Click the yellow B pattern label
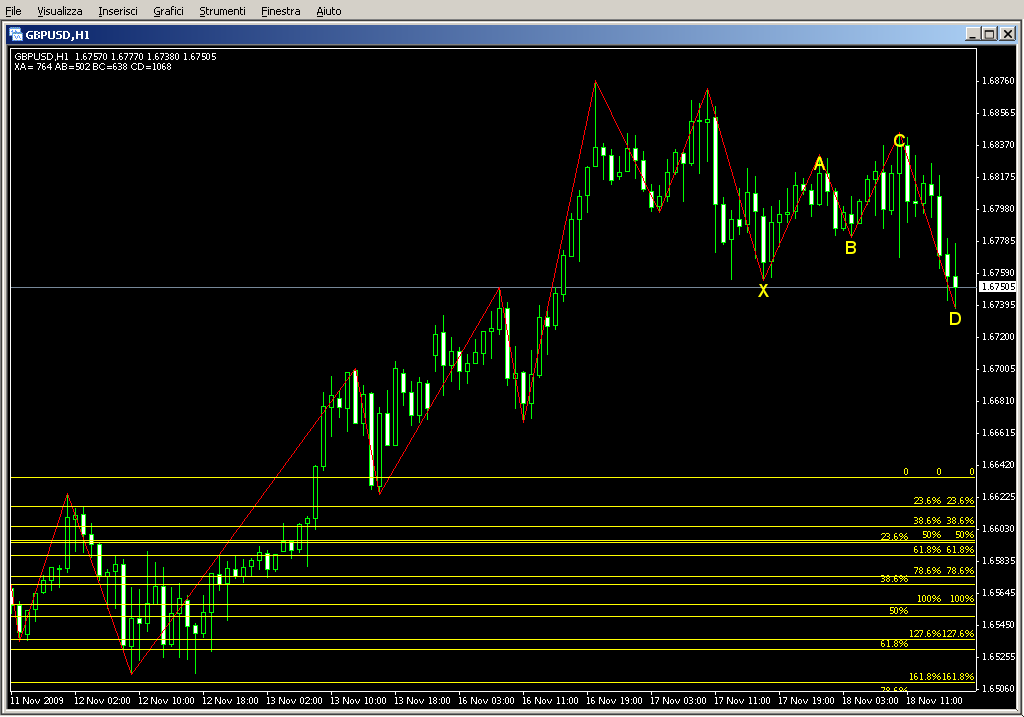 point(850,248)
